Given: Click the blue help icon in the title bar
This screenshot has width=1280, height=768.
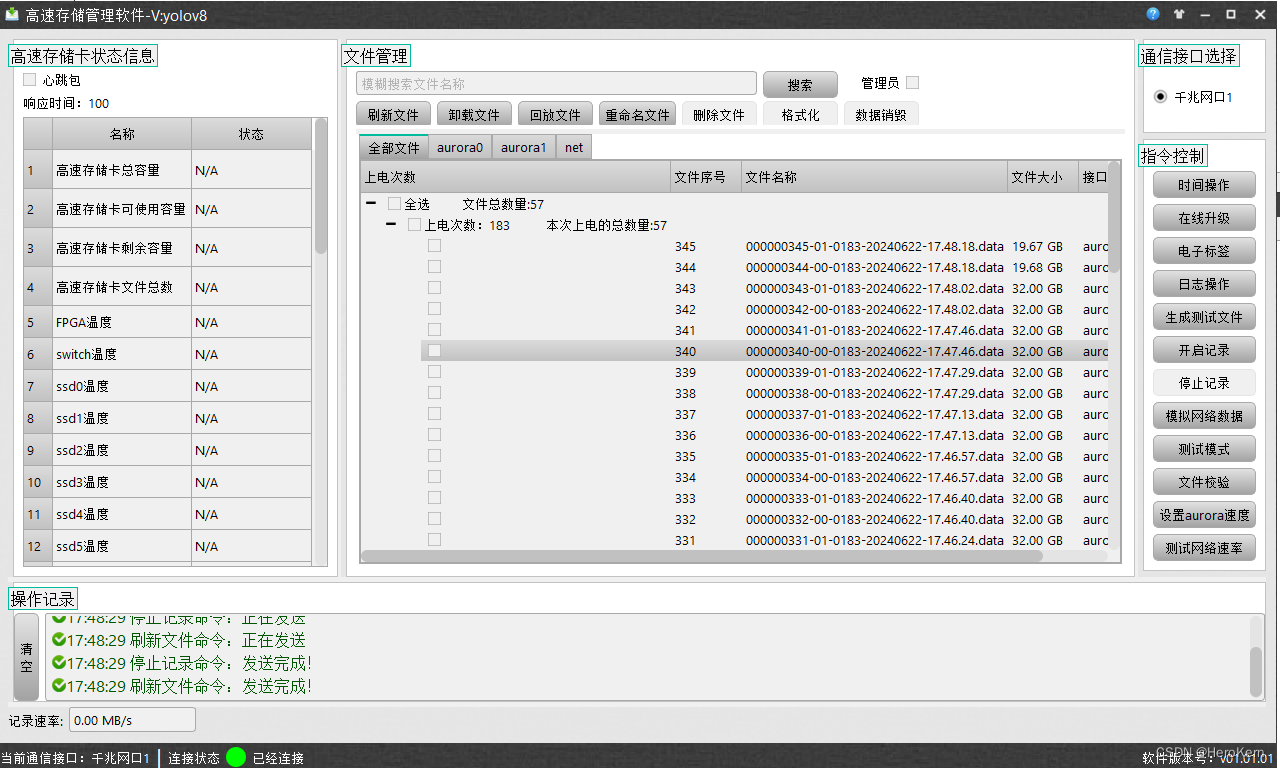Looking at the screenshot, I should pyautogui.click(x=1152, y=14).
